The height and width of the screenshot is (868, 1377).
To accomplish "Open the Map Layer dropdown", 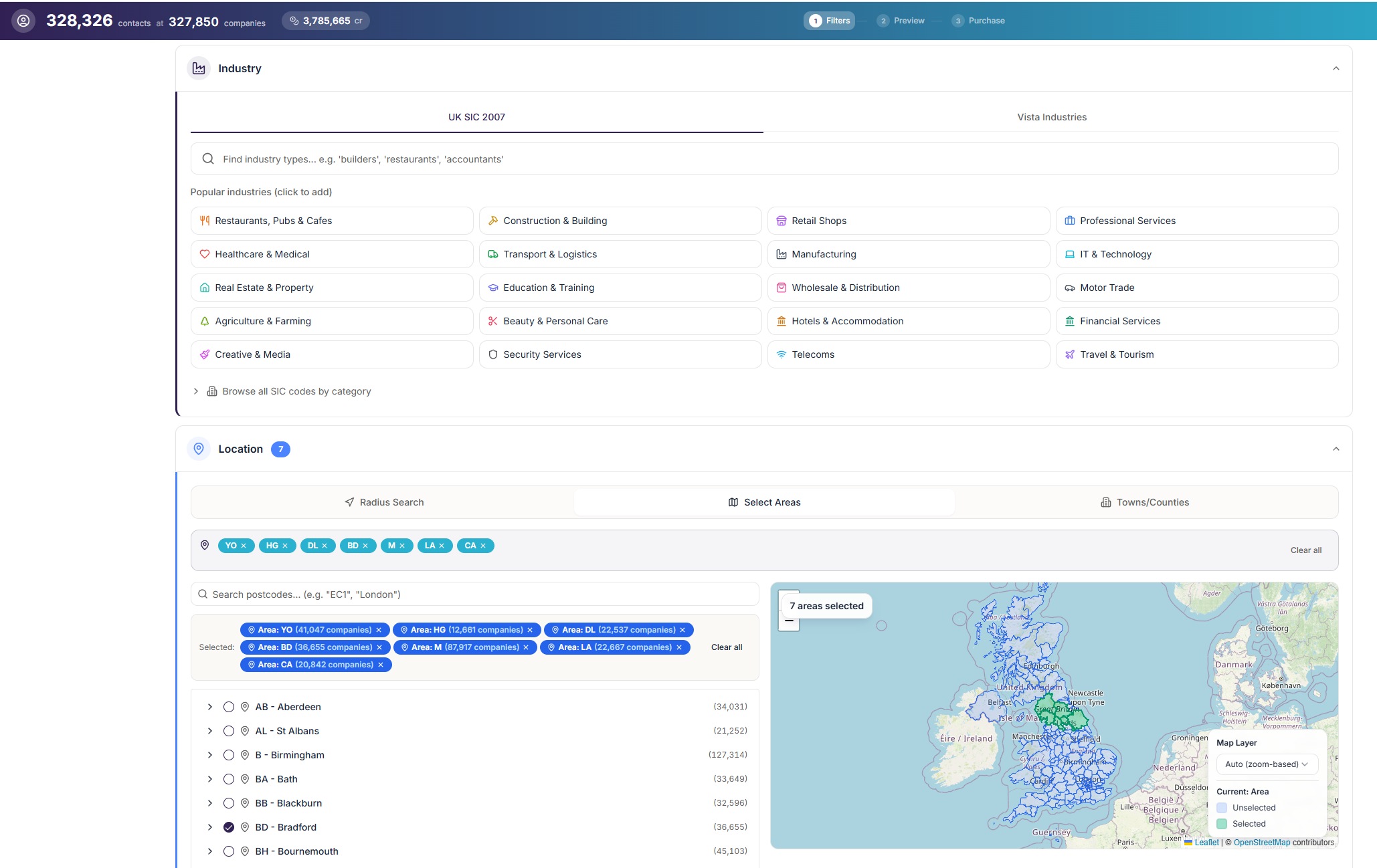I will tap(1267, 764).
